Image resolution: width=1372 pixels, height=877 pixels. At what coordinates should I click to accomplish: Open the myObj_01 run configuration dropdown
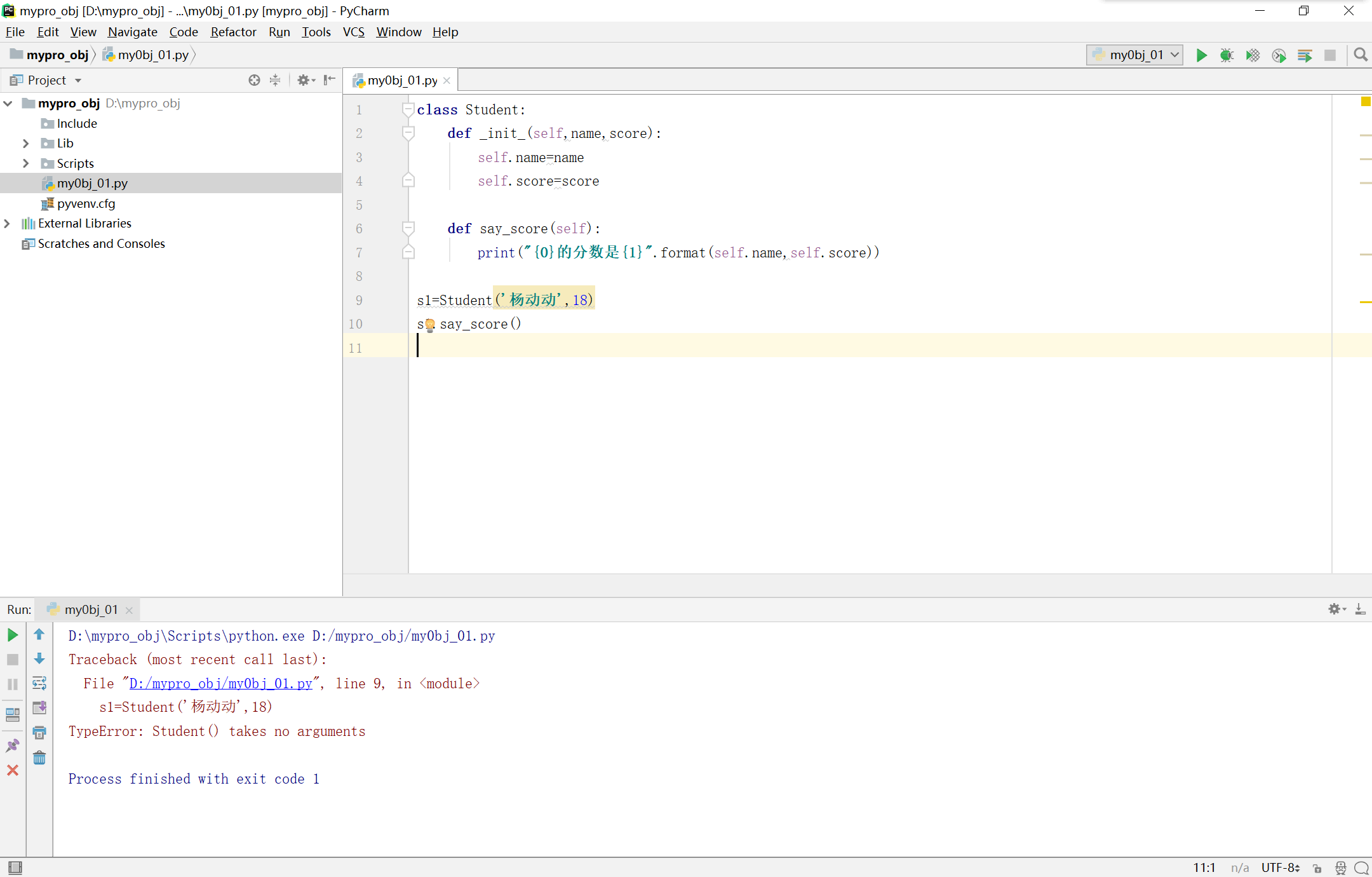pyautogui.click(x=1134, y=55)
